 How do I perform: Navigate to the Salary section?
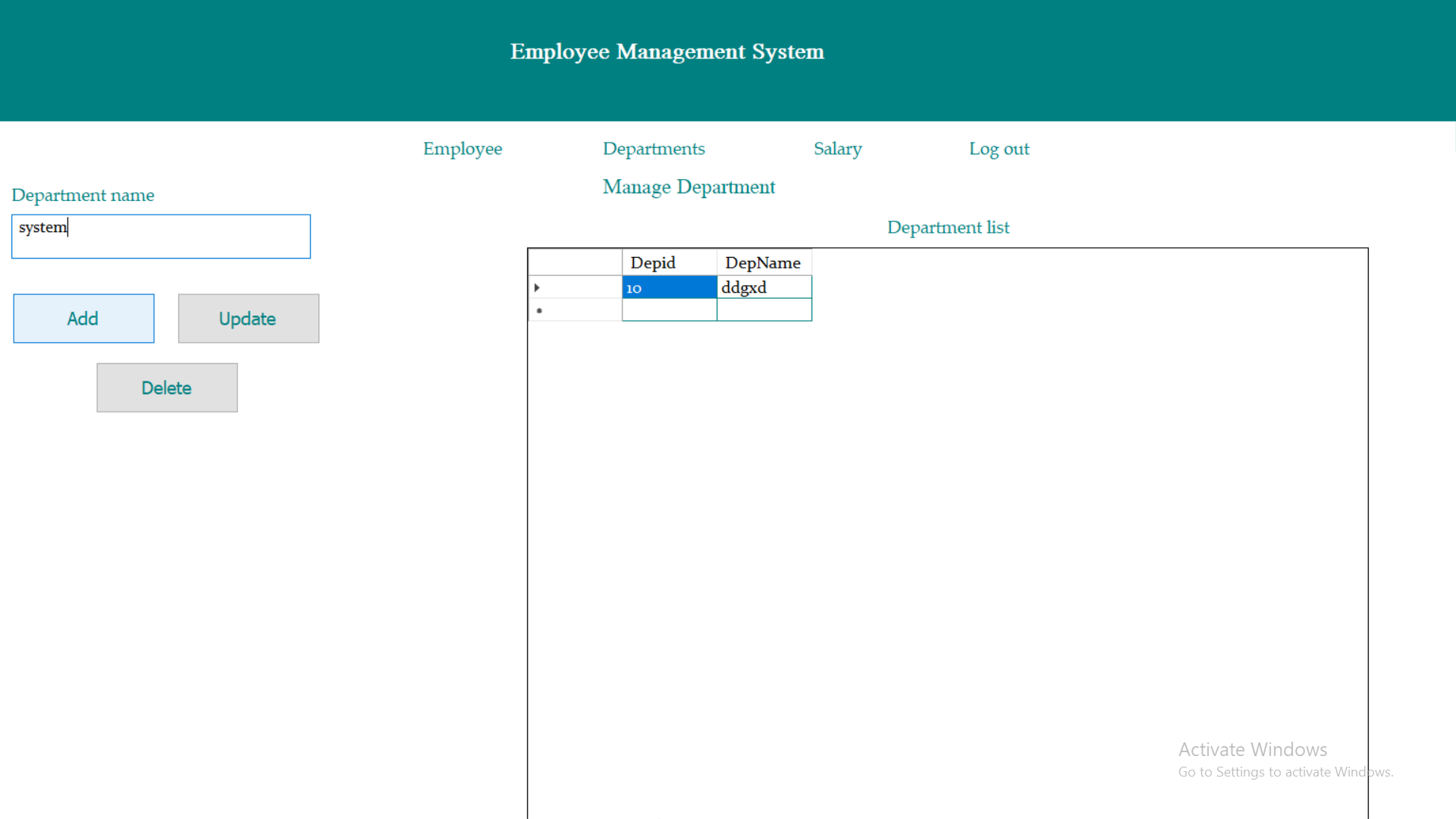(x=837, y=149)
